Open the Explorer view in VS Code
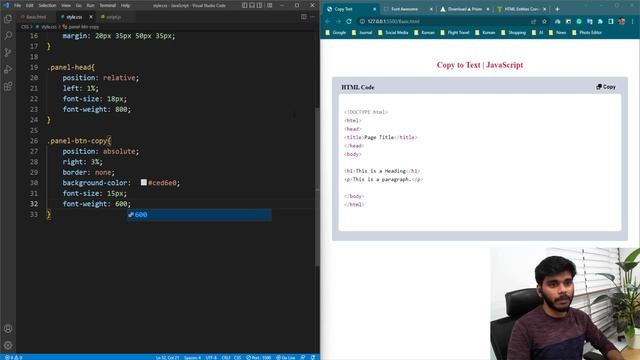The height and width of the screenshot is (360, 640). pos(8,18)
